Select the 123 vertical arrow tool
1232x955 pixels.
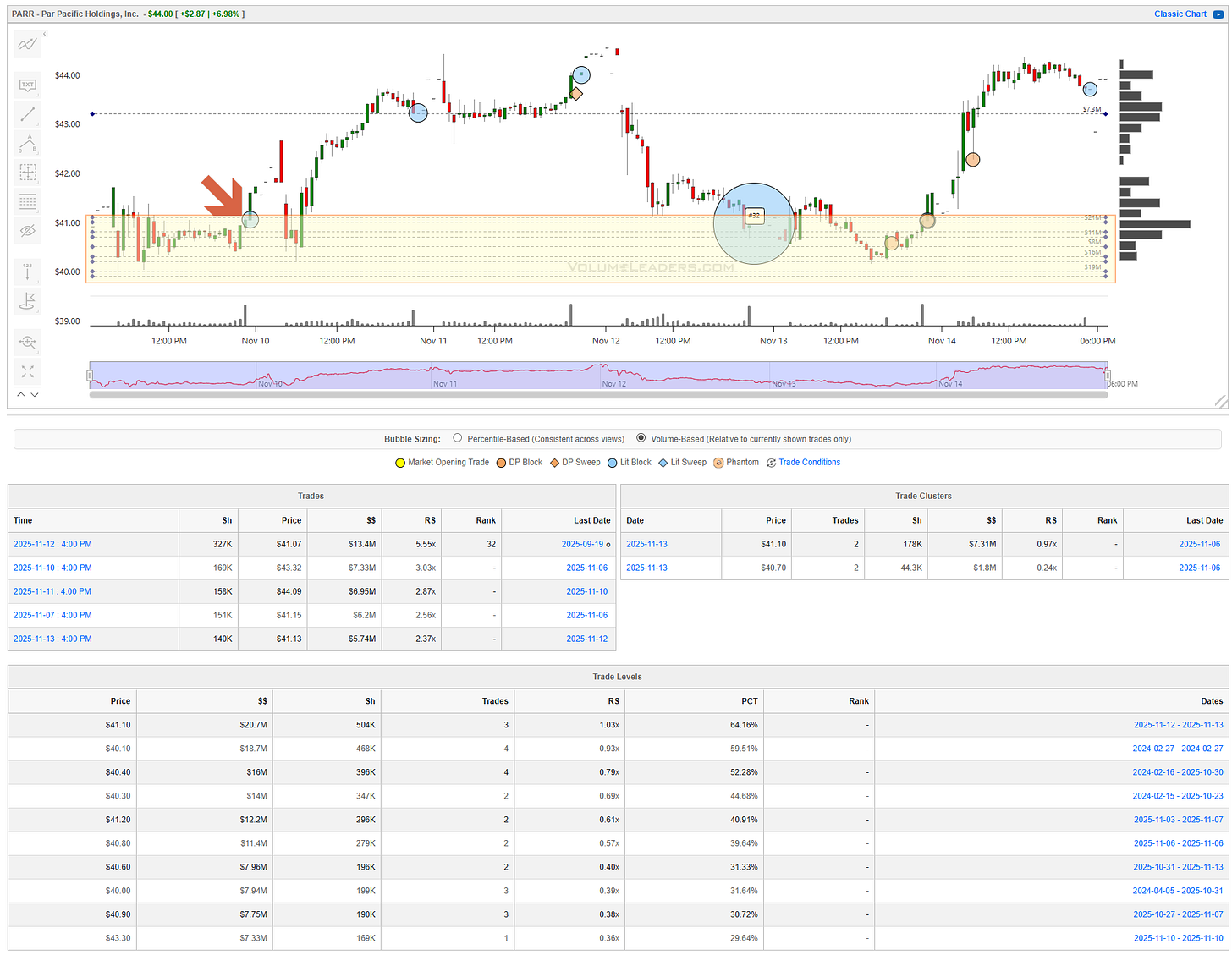pos(28,272)
